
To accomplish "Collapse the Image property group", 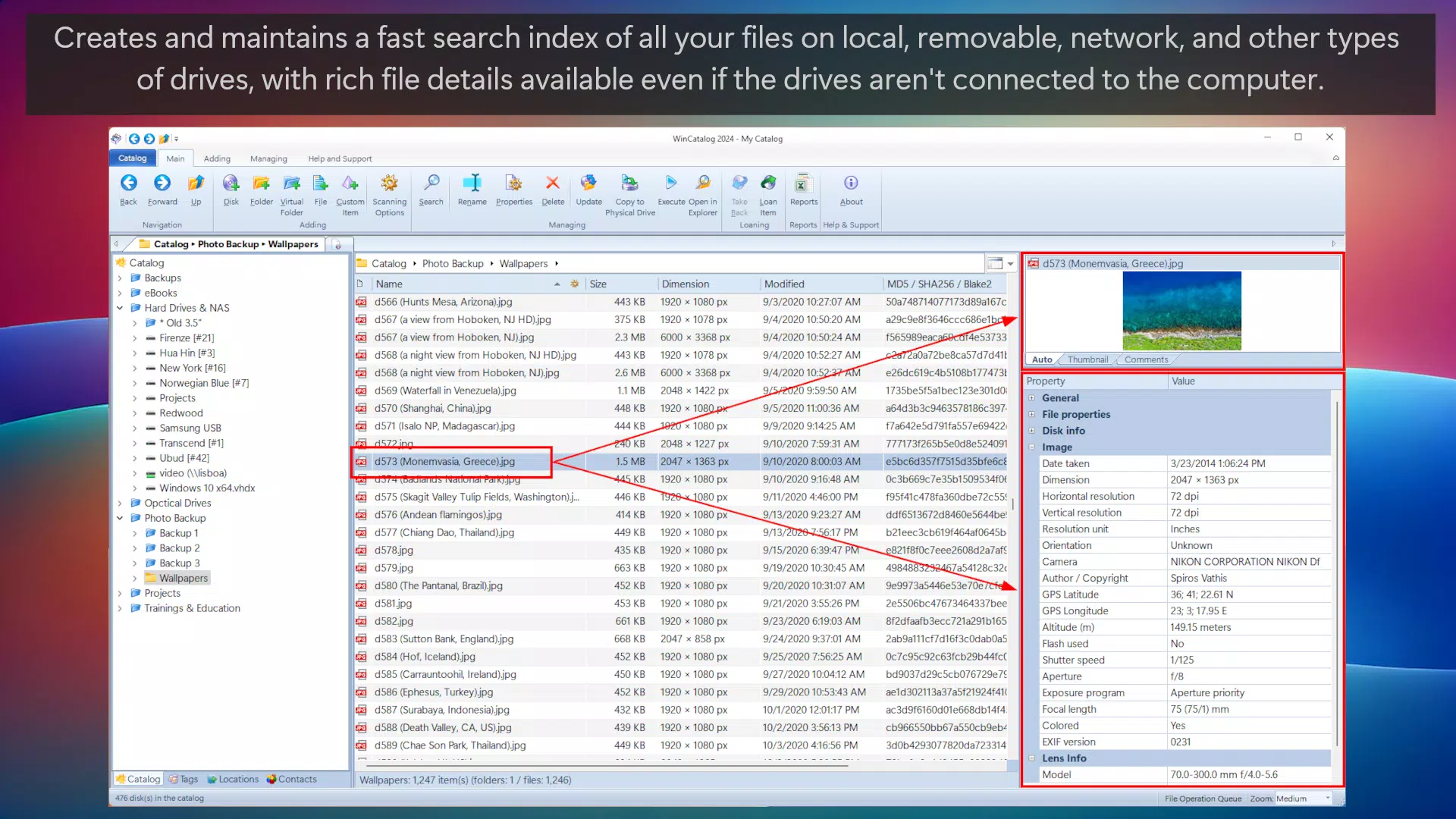I will [1031, 447].
